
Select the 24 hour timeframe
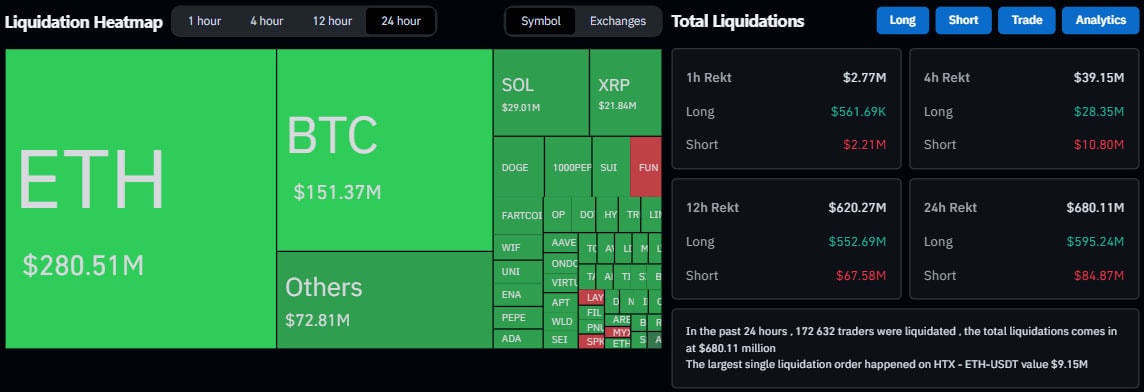coord(401,20)
